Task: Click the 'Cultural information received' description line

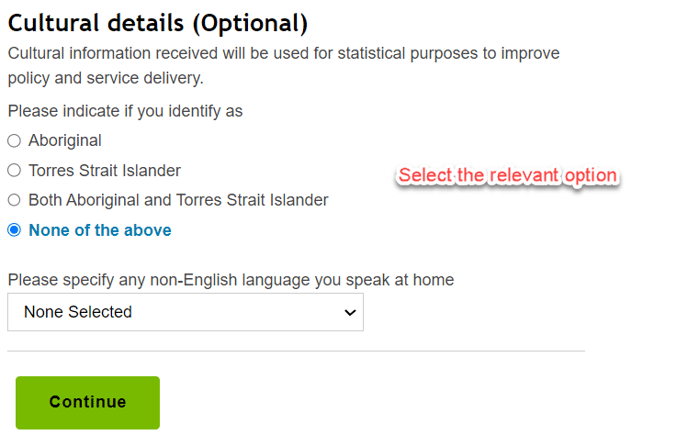Action: click(x=283, y=54)
